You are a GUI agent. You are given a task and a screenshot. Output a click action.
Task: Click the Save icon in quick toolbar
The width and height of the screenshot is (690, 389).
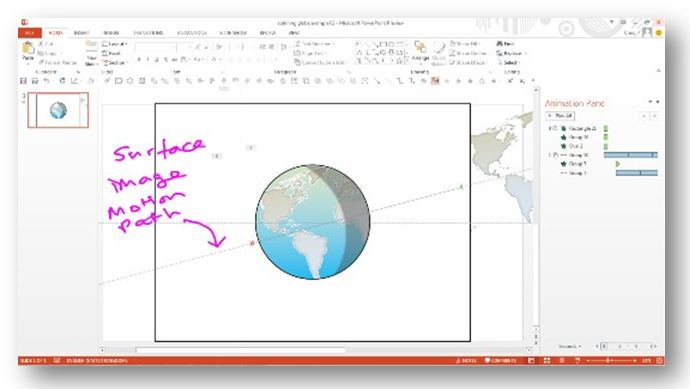pos(24,81)
